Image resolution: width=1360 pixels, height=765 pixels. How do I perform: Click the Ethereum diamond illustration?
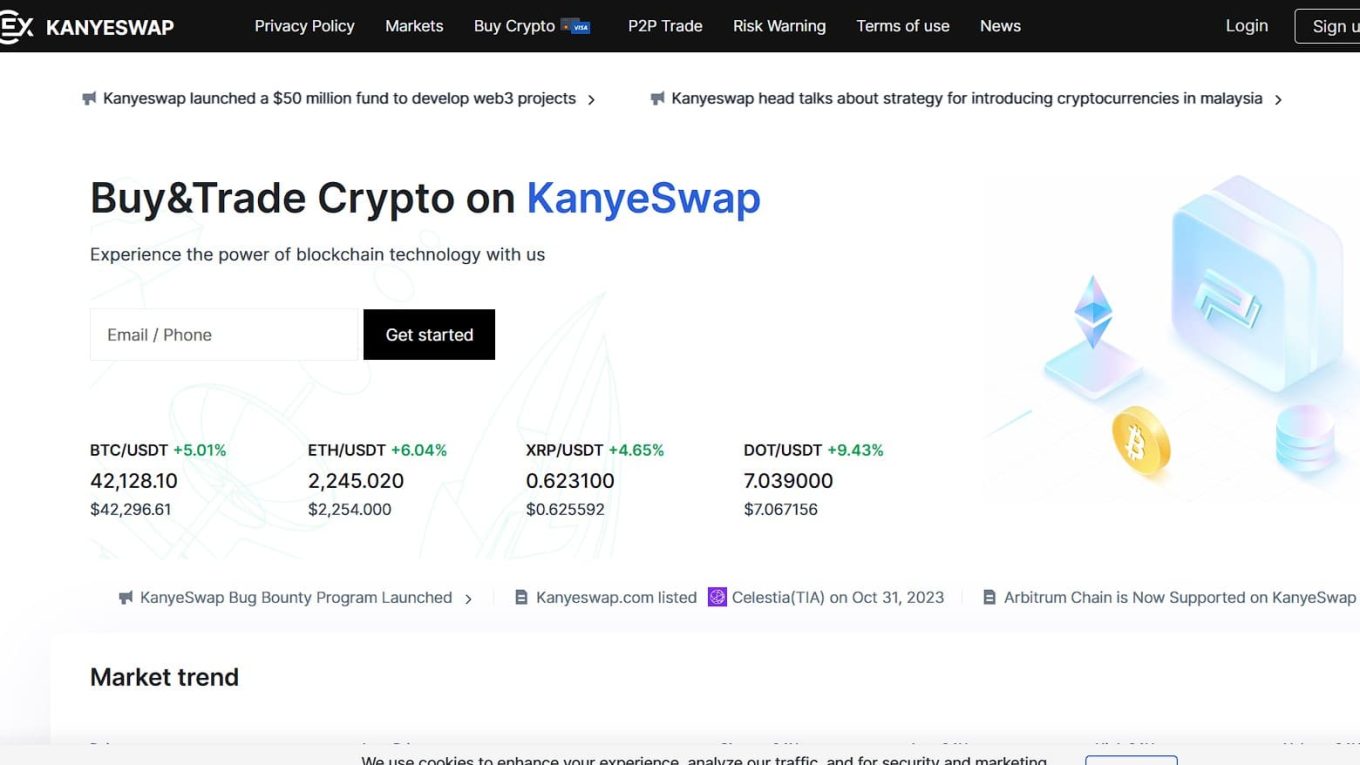[x=1093, y=313]
